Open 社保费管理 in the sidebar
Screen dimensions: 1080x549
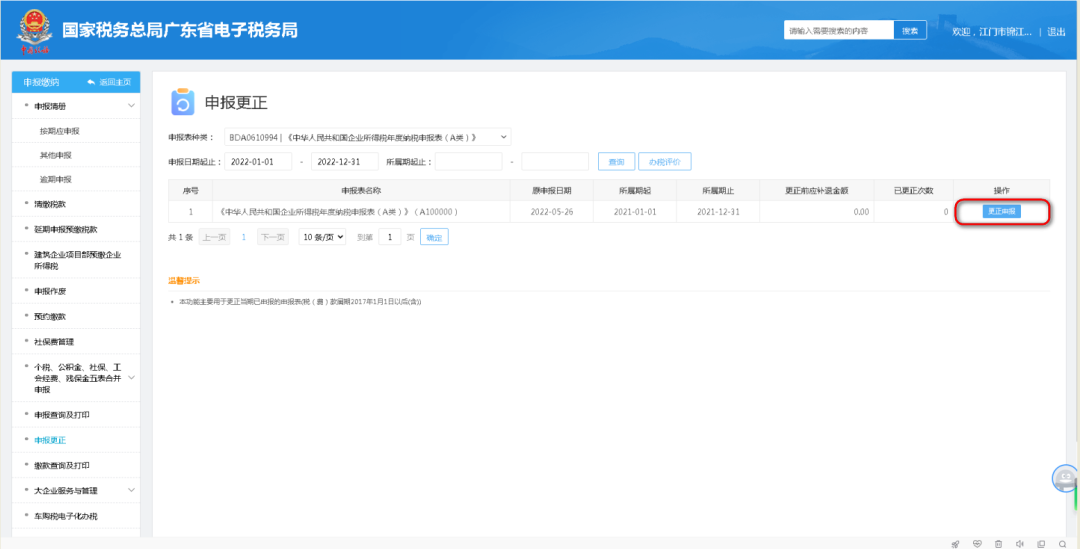pyautogui.click(x=54, y=342)
